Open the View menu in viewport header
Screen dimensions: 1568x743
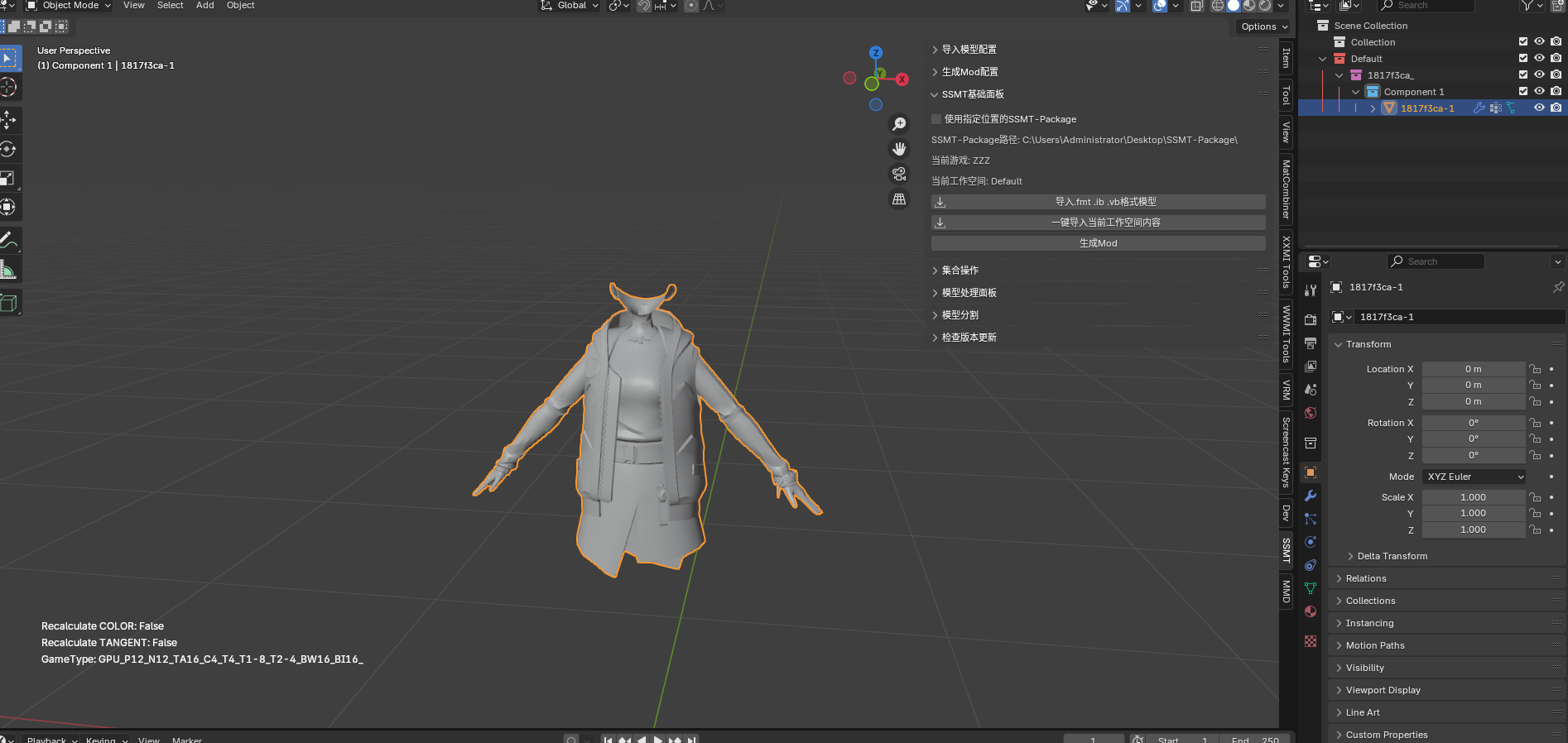[134, 6]
